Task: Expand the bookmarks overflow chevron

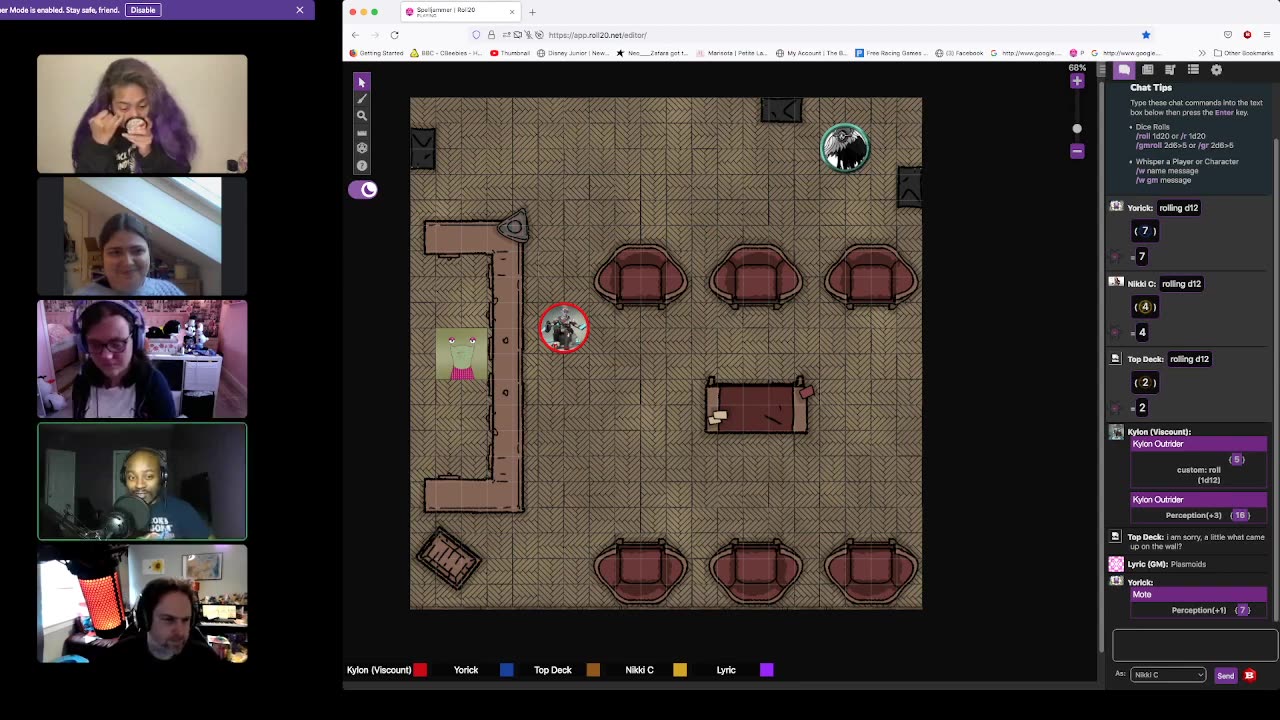Action: 1202,53
